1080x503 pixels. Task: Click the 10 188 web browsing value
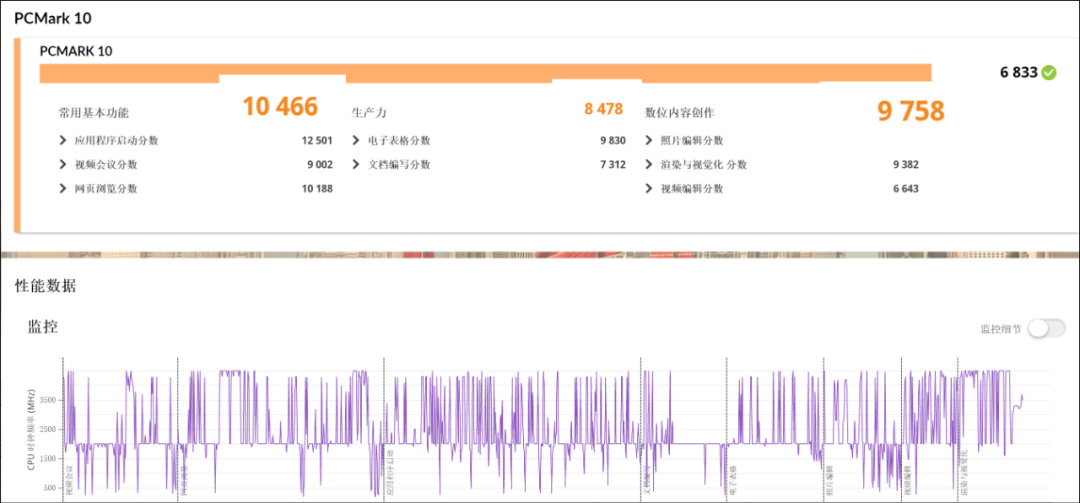point(317,189)
